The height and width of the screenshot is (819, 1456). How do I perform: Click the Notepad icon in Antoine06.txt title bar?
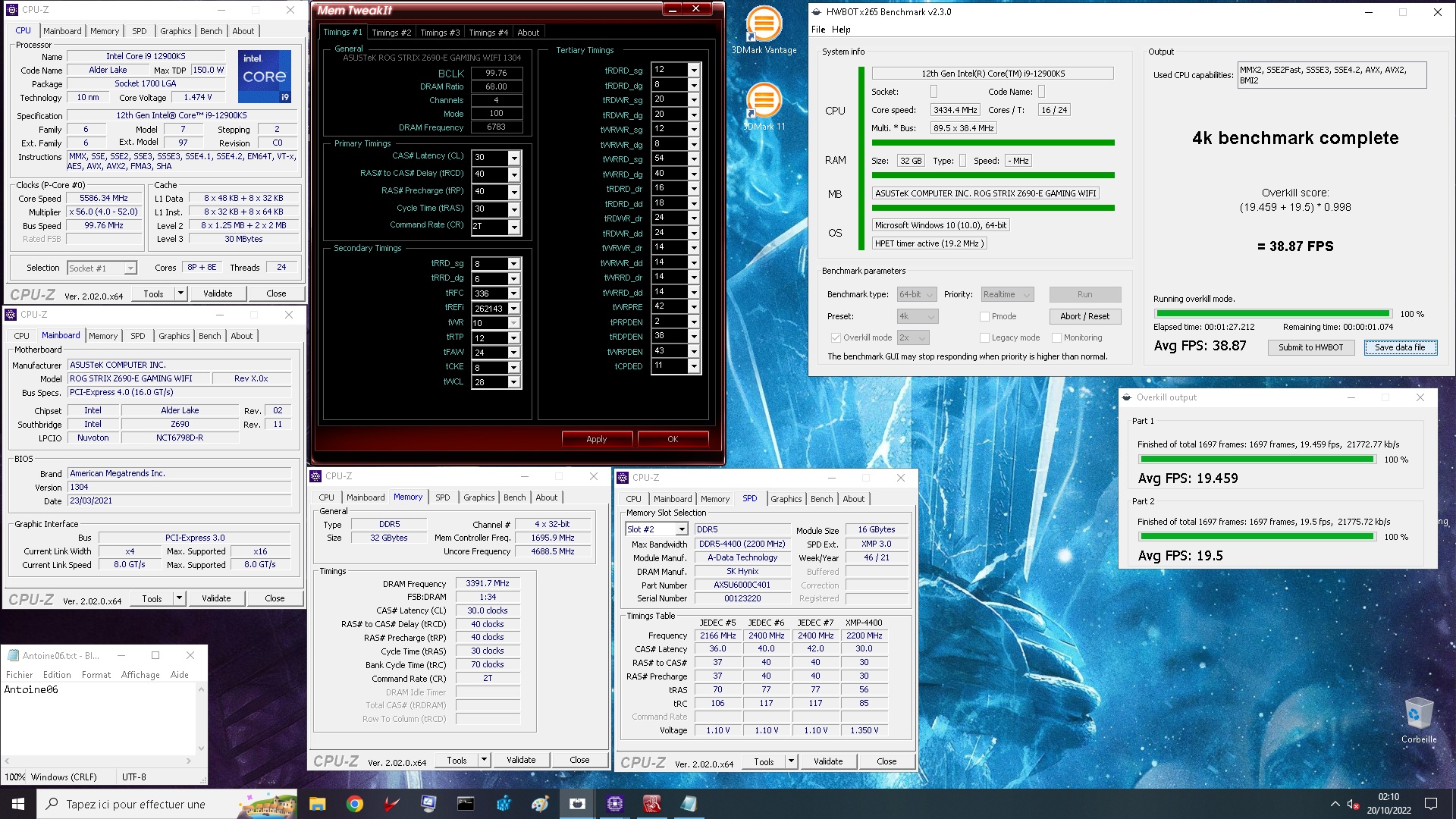coord(12,655)
